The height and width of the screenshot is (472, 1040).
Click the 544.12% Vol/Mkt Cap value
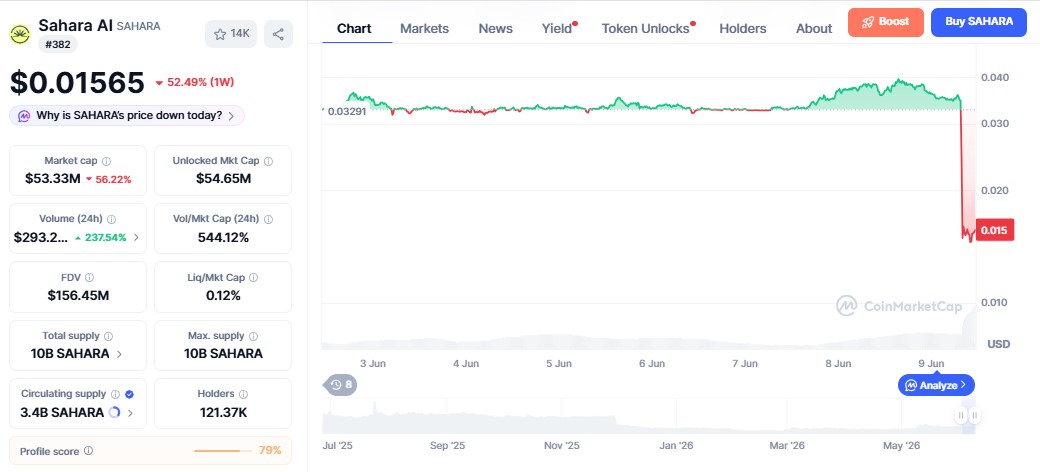(224, 237)
